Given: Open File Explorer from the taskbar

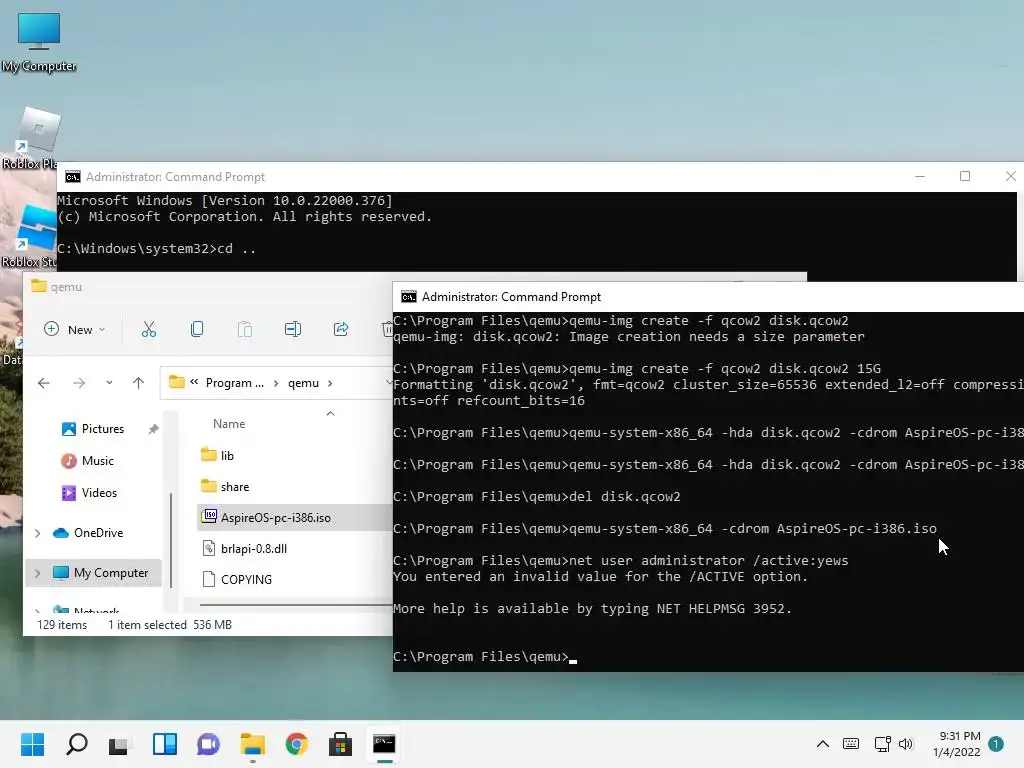Looking at the screenshot, I should [253, 744].
